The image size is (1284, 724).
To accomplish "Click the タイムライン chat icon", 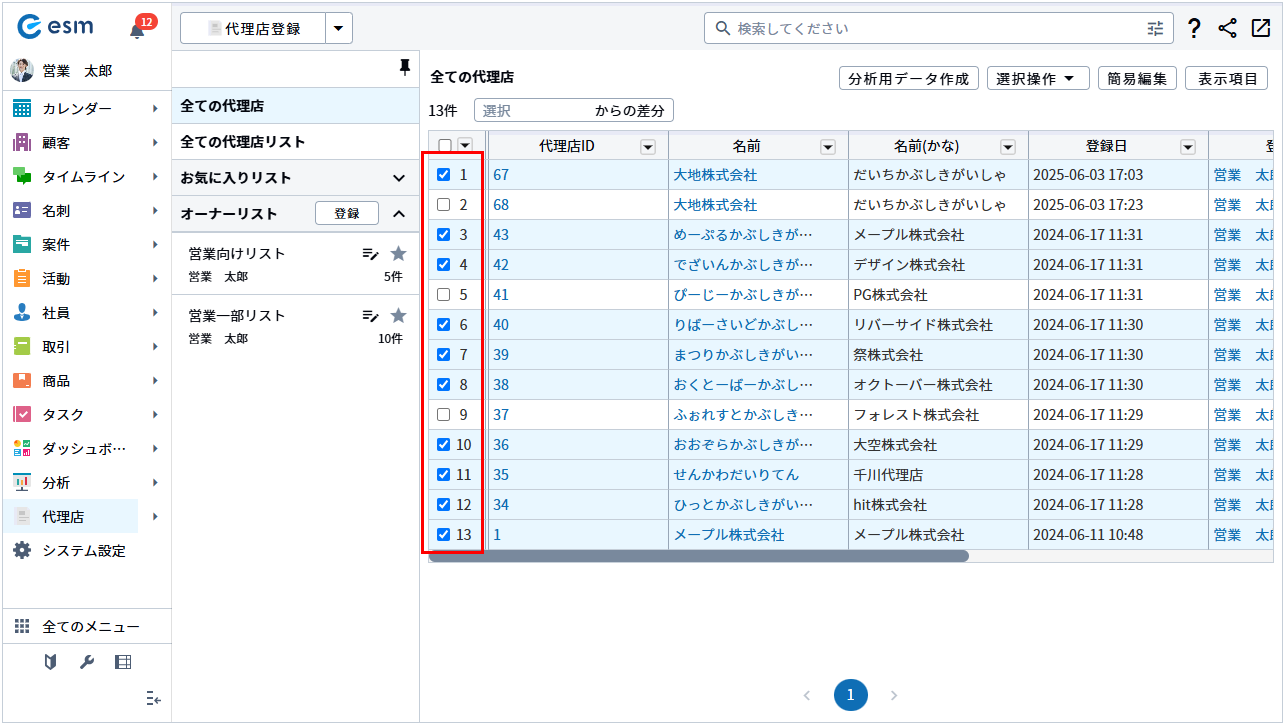I will [x=22, y=176].
